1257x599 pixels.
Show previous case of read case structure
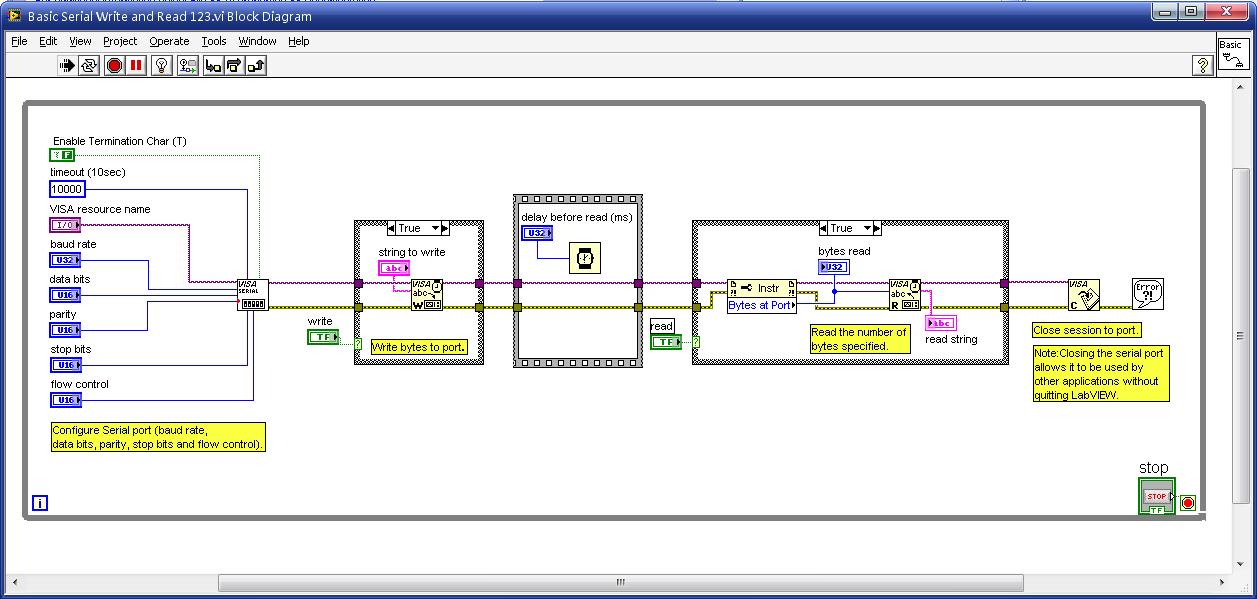pyautogui.click(x=824, y=228)
